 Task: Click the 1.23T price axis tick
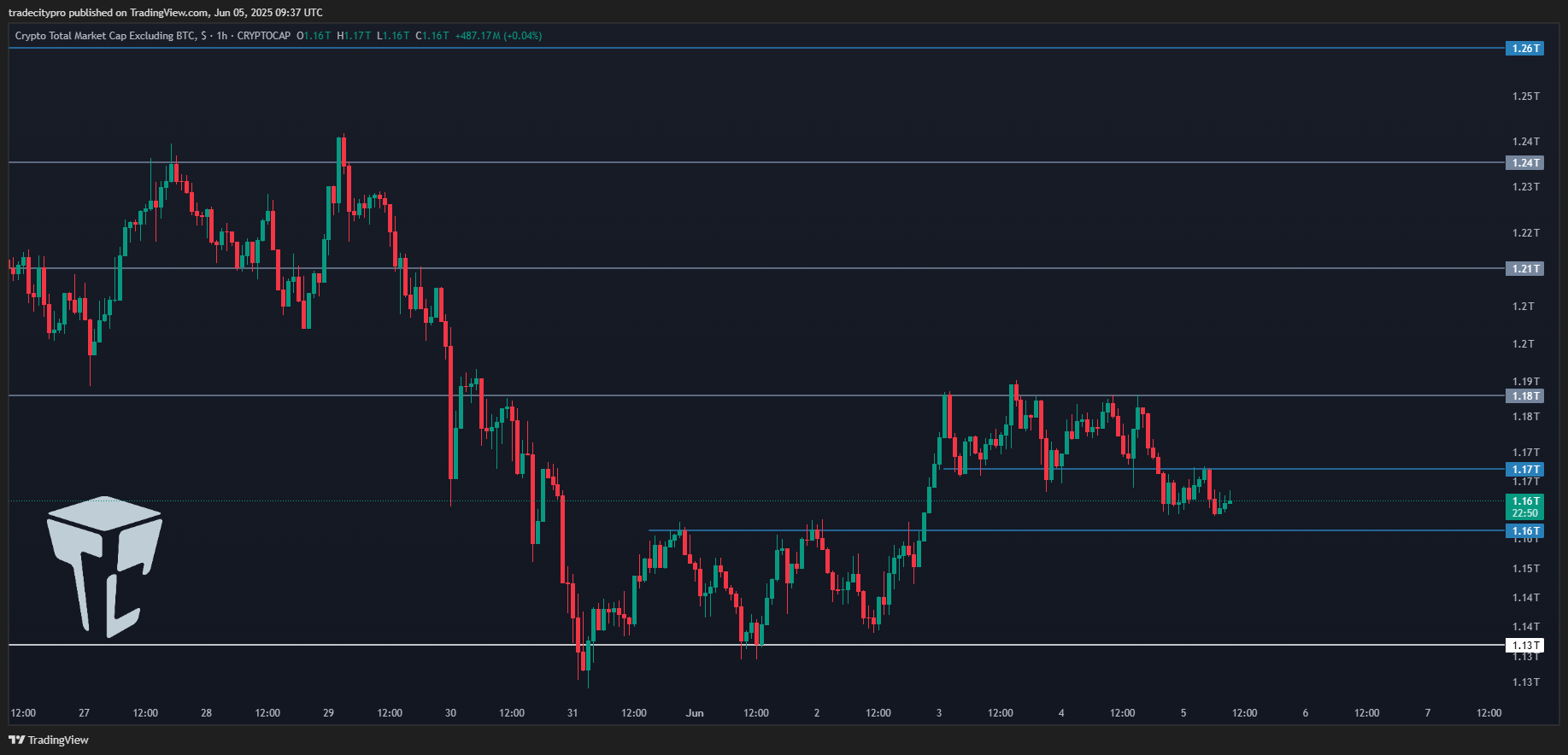(x=1526, y=186)
